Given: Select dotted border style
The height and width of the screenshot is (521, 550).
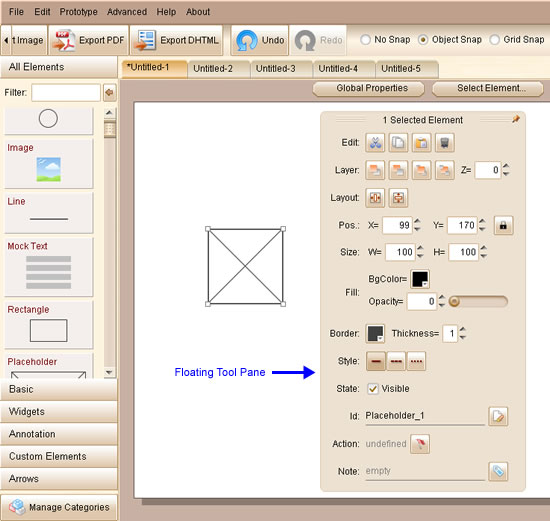Looking at the screenshot, I should point(416,361).
